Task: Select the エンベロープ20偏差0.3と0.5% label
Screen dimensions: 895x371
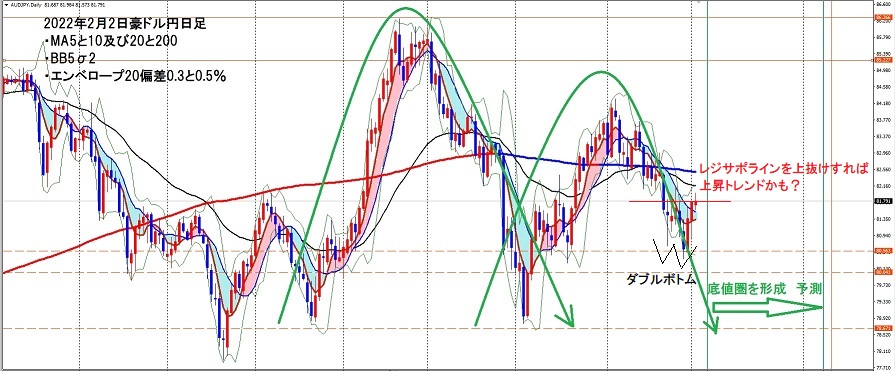Action: (135, 76)
